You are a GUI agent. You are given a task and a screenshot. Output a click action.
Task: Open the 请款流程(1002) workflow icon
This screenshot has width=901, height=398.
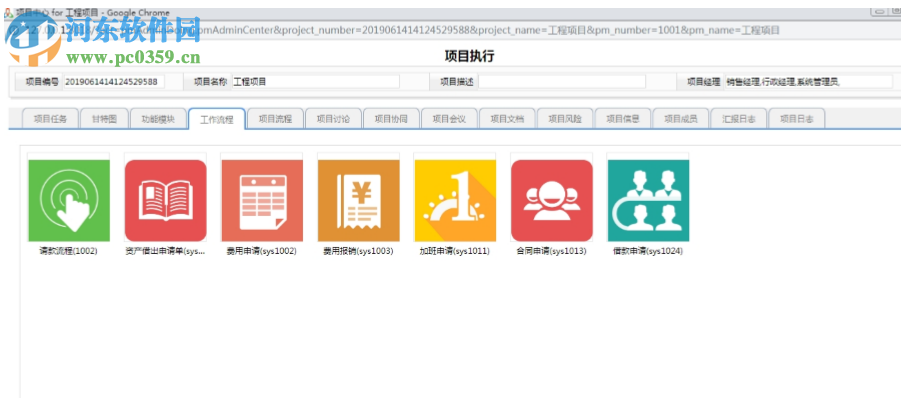(x=69, y=200)
